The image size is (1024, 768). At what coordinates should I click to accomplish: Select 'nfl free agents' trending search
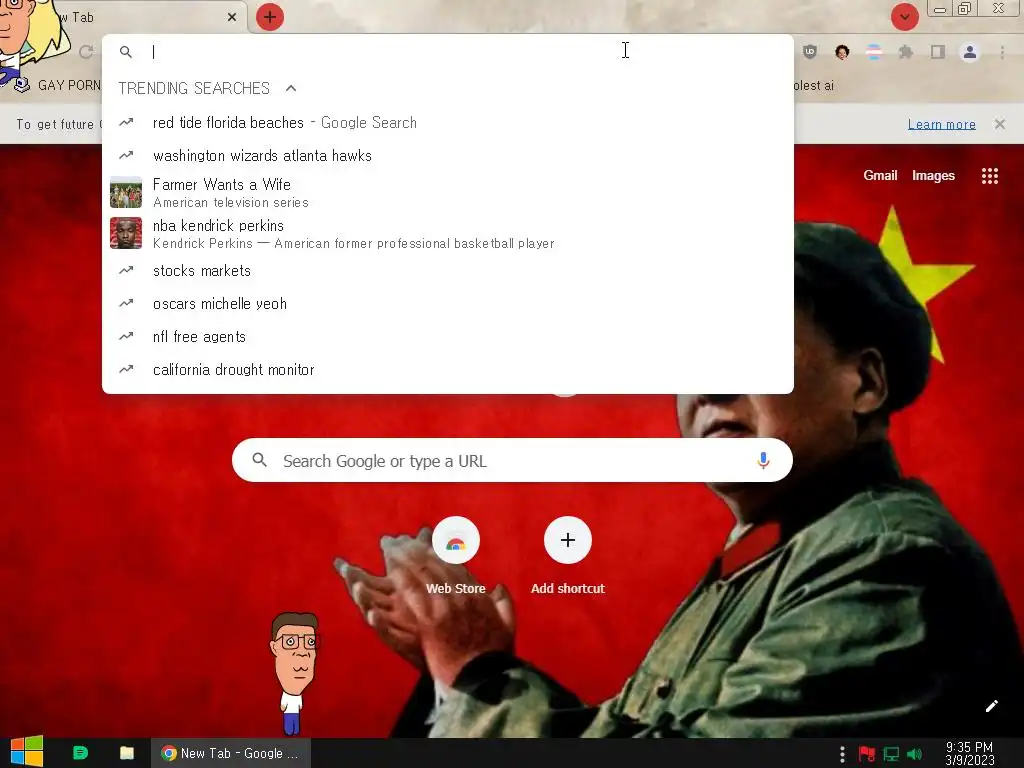(448, 336)
